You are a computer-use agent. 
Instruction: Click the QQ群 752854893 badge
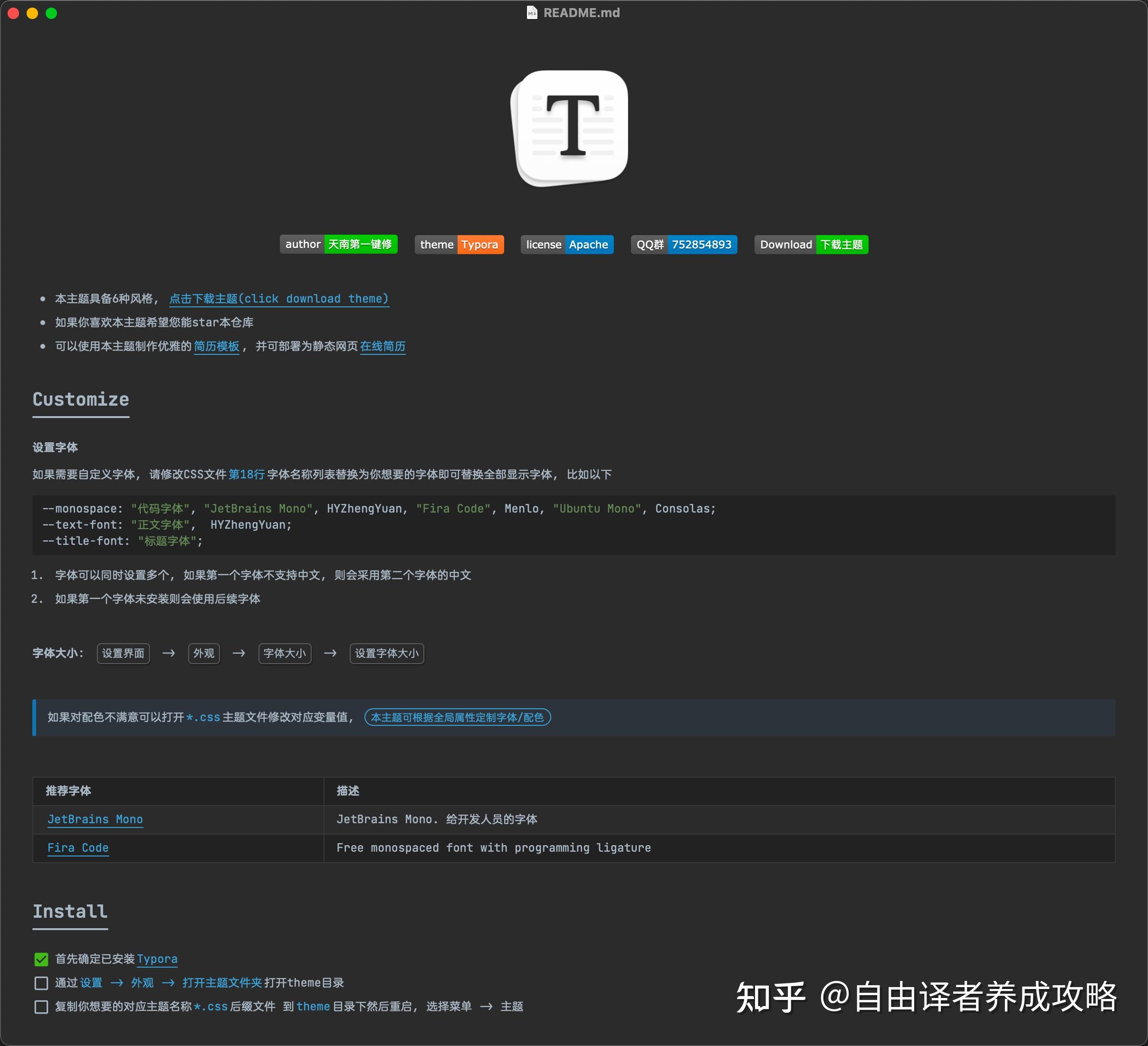point(684,244)
